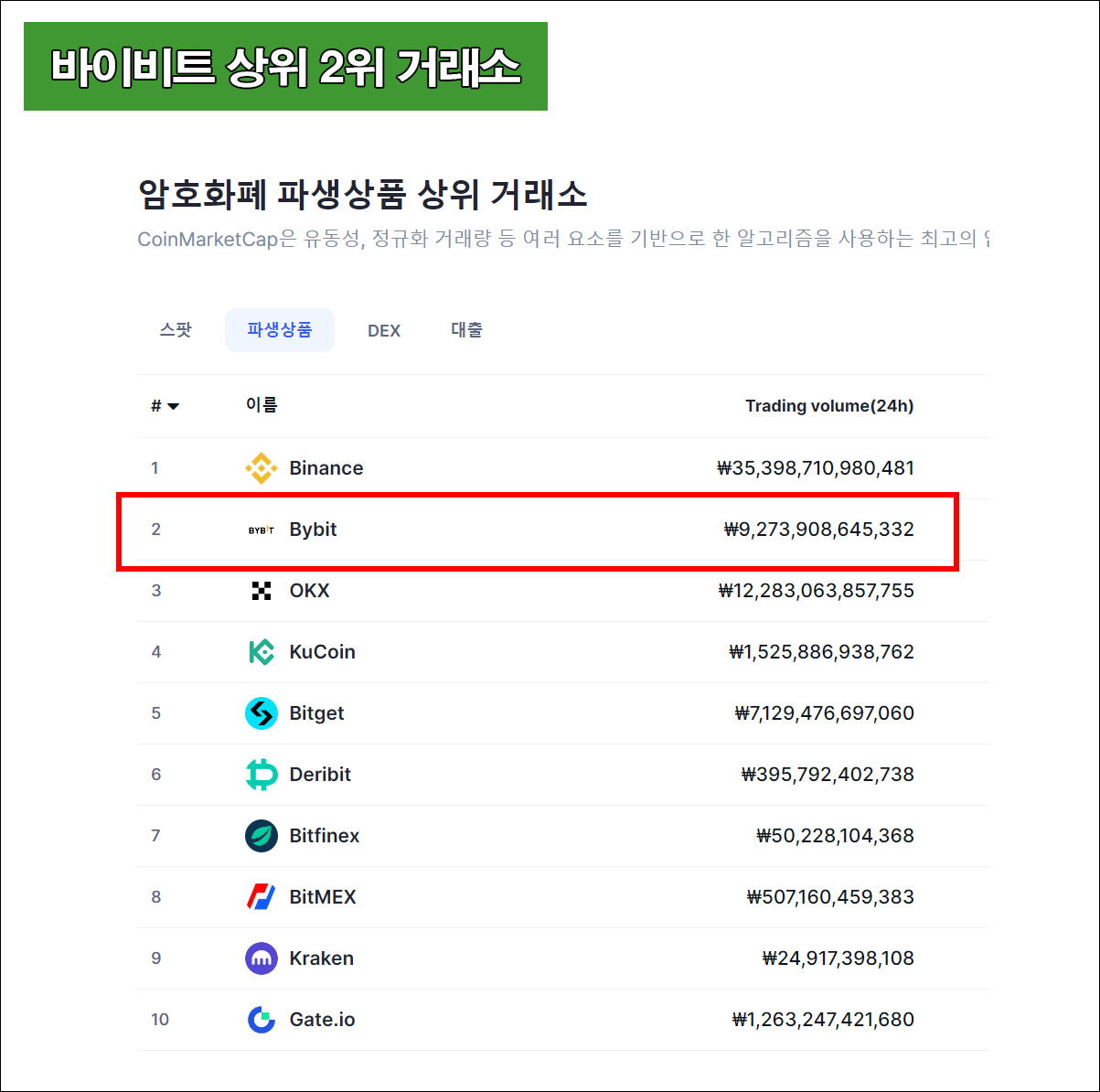Open the Gate.io exchange link
1100x1092 pixels.
(x=323, y=1020)
